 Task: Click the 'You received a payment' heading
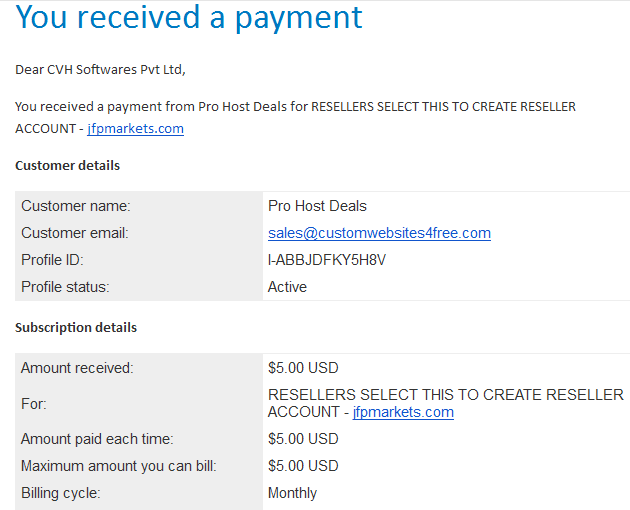click(x=189, y=17)
